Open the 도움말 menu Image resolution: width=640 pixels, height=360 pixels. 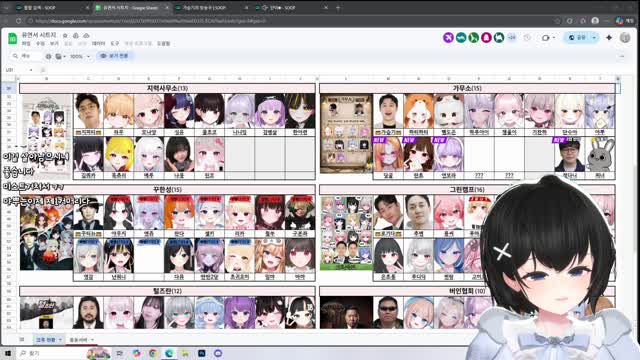(x=163, y=43)
